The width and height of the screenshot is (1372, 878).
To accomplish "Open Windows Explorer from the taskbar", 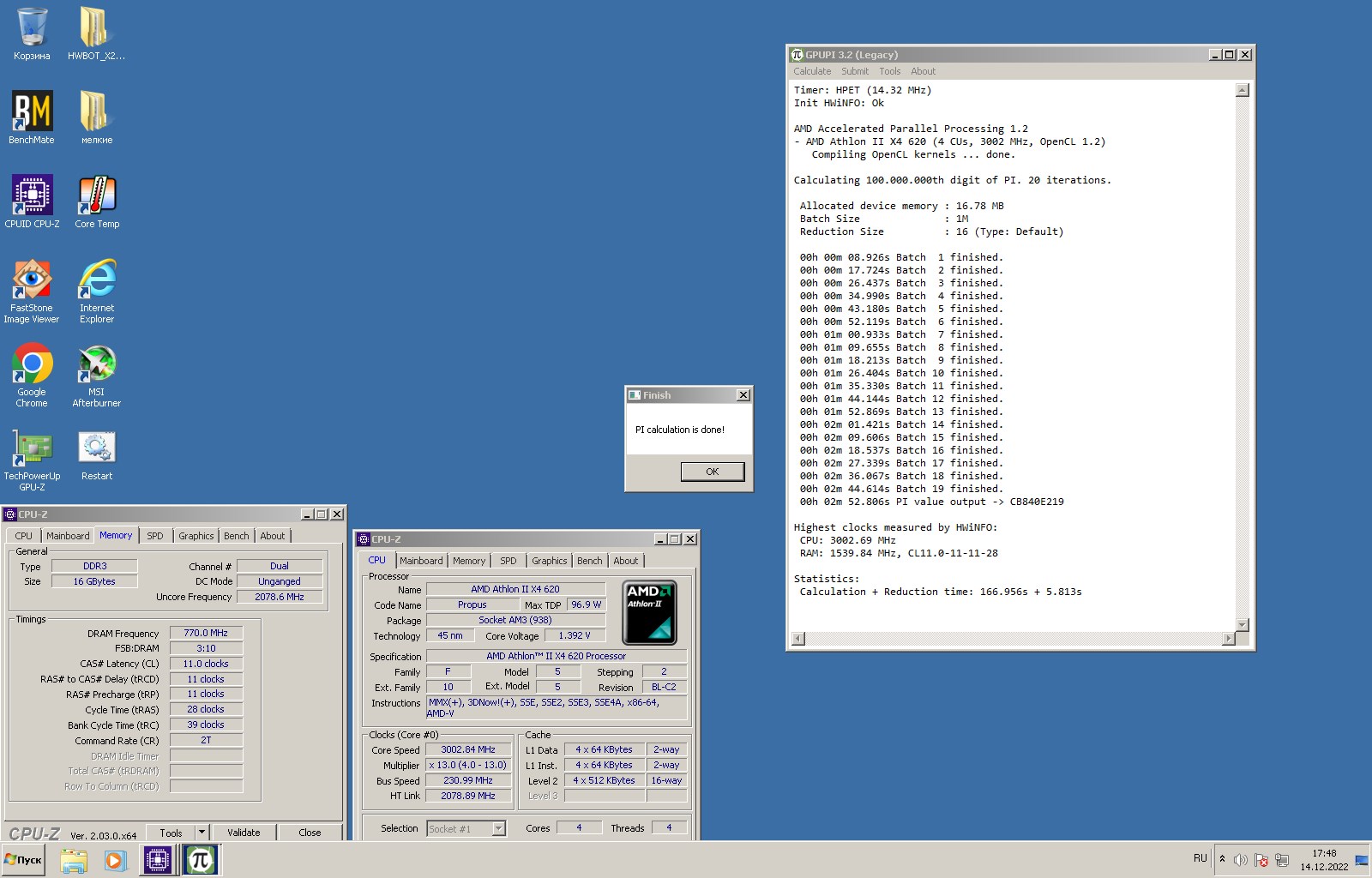I will pos(74,860).
